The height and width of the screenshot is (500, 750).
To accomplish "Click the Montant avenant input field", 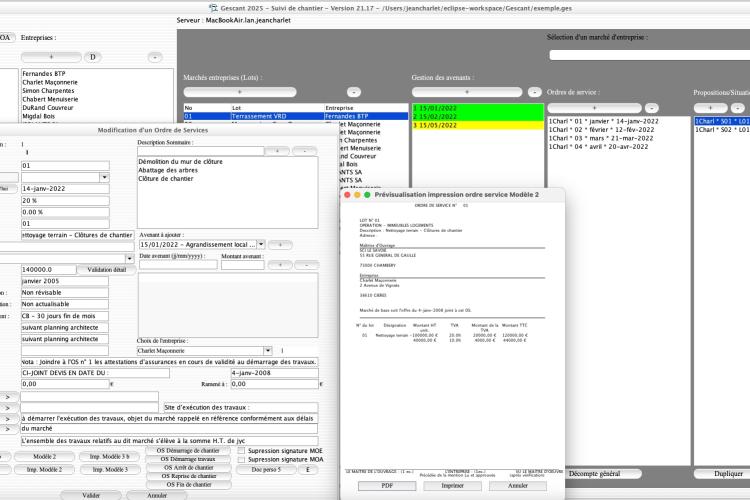I will tap(243, 265).
